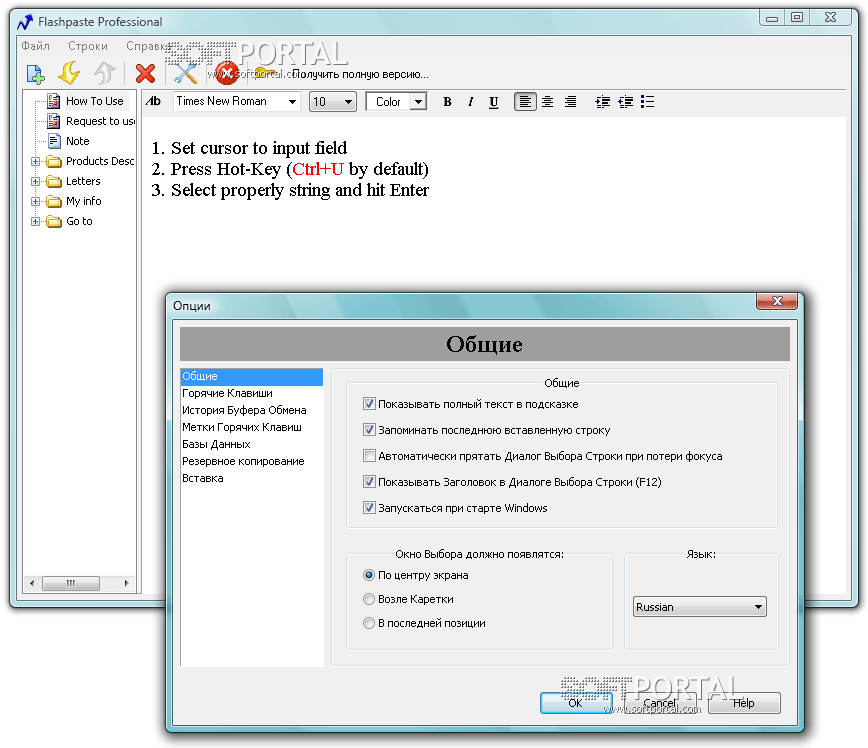Toggle underline formatting
The height and width of the screenshot is (748, 868).
493,102
